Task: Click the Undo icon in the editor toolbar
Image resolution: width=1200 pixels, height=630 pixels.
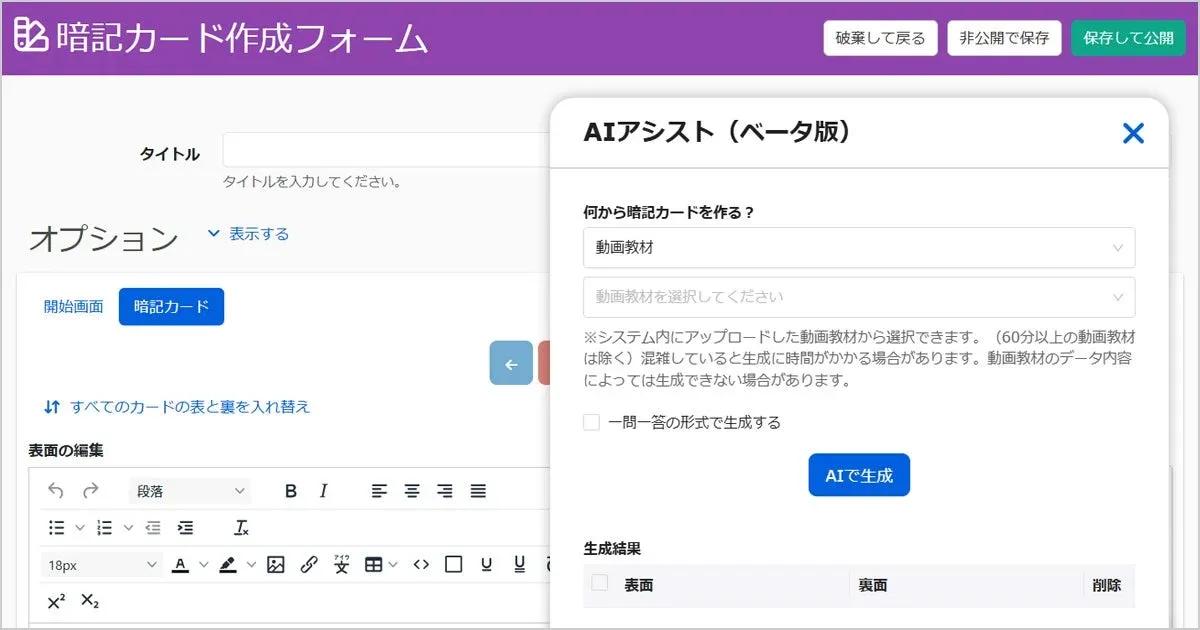Action: click(x=56, y=490)
